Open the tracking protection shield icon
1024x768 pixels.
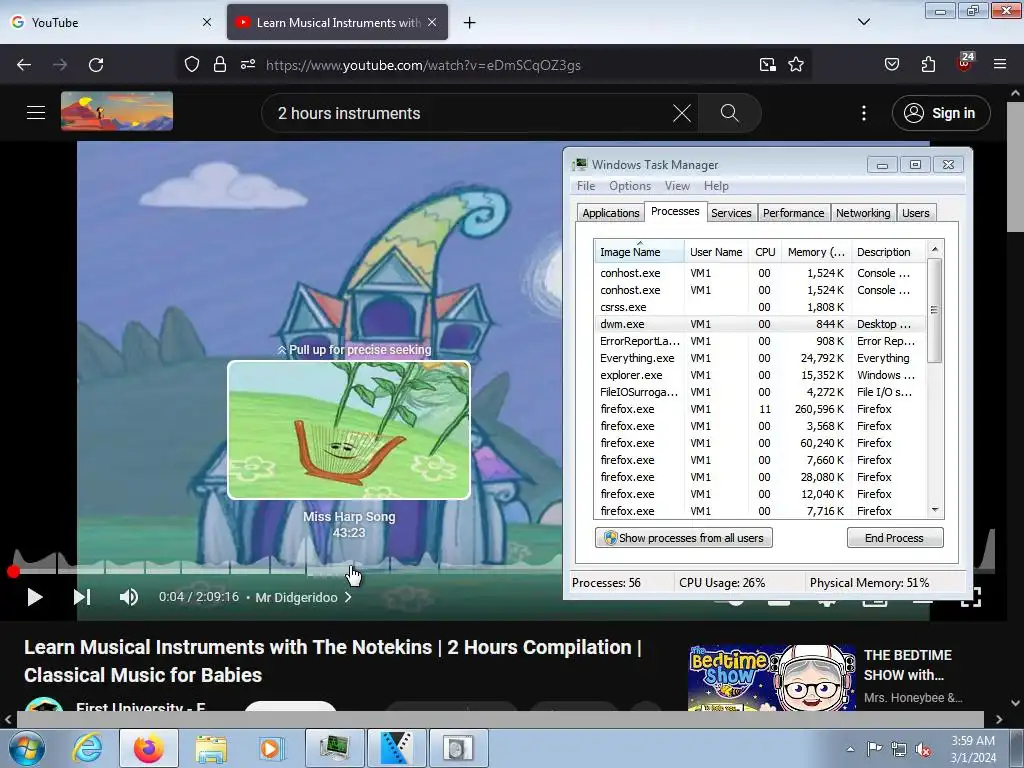tap(191, 65)
